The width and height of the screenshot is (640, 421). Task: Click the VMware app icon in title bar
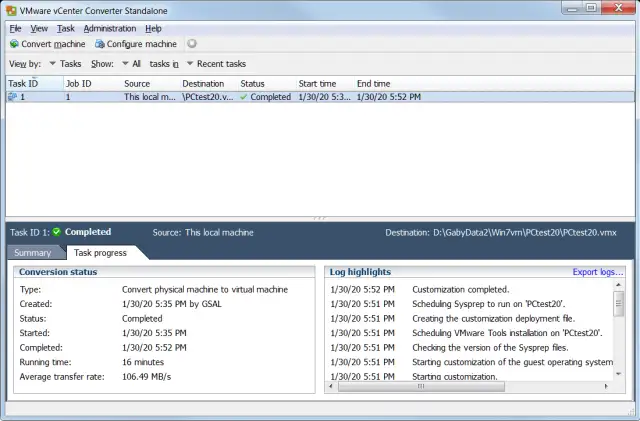[x=10, y=9]
